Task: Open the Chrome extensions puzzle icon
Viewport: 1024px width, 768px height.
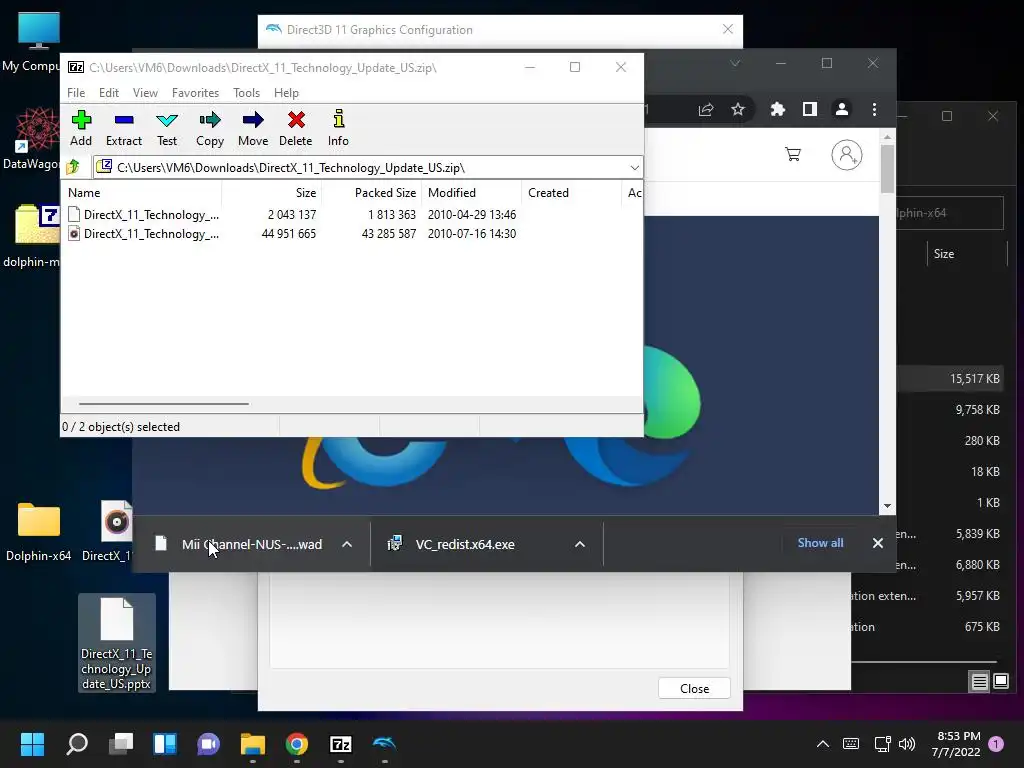Action: tap(777, 110)
